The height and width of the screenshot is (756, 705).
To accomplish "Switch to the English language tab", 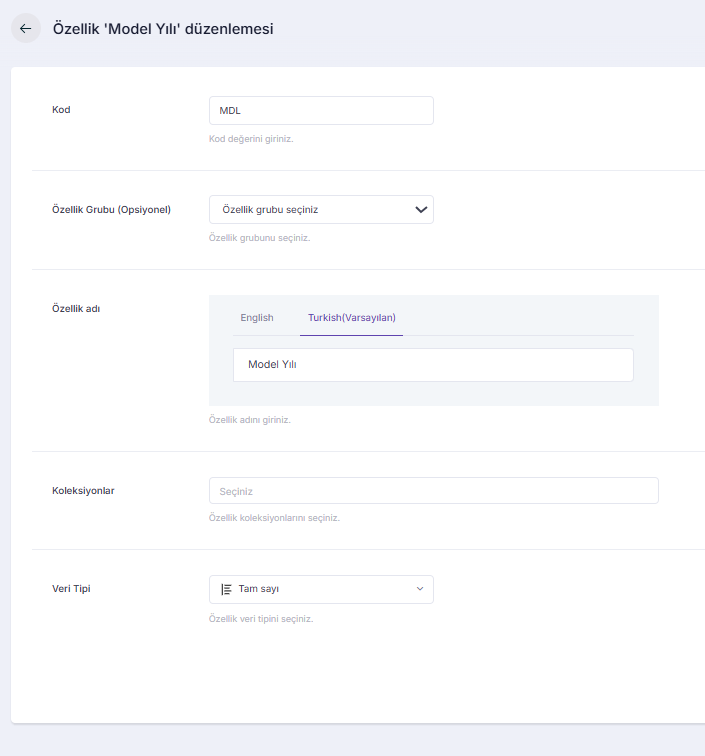I will point(257,318).
